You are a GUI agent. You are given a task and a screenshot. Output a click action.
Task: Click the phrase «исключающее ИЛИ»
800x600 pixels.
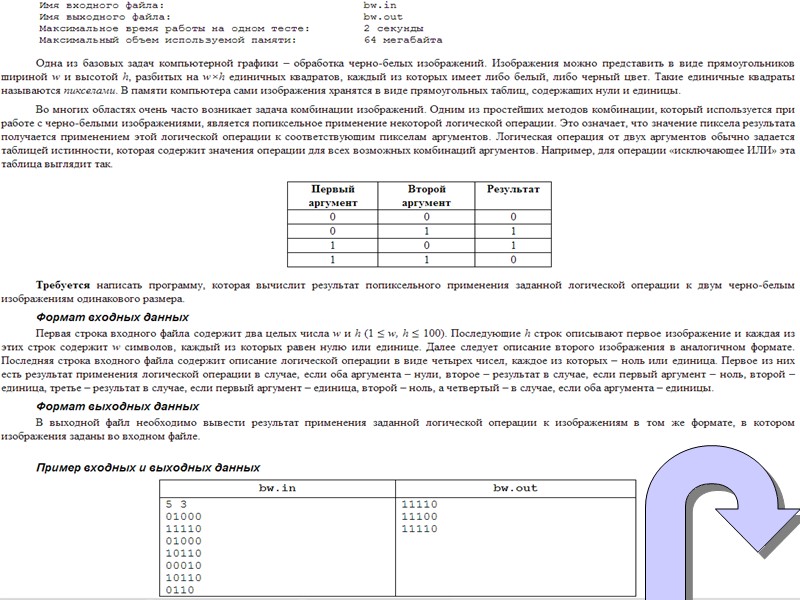coord(721,151)
